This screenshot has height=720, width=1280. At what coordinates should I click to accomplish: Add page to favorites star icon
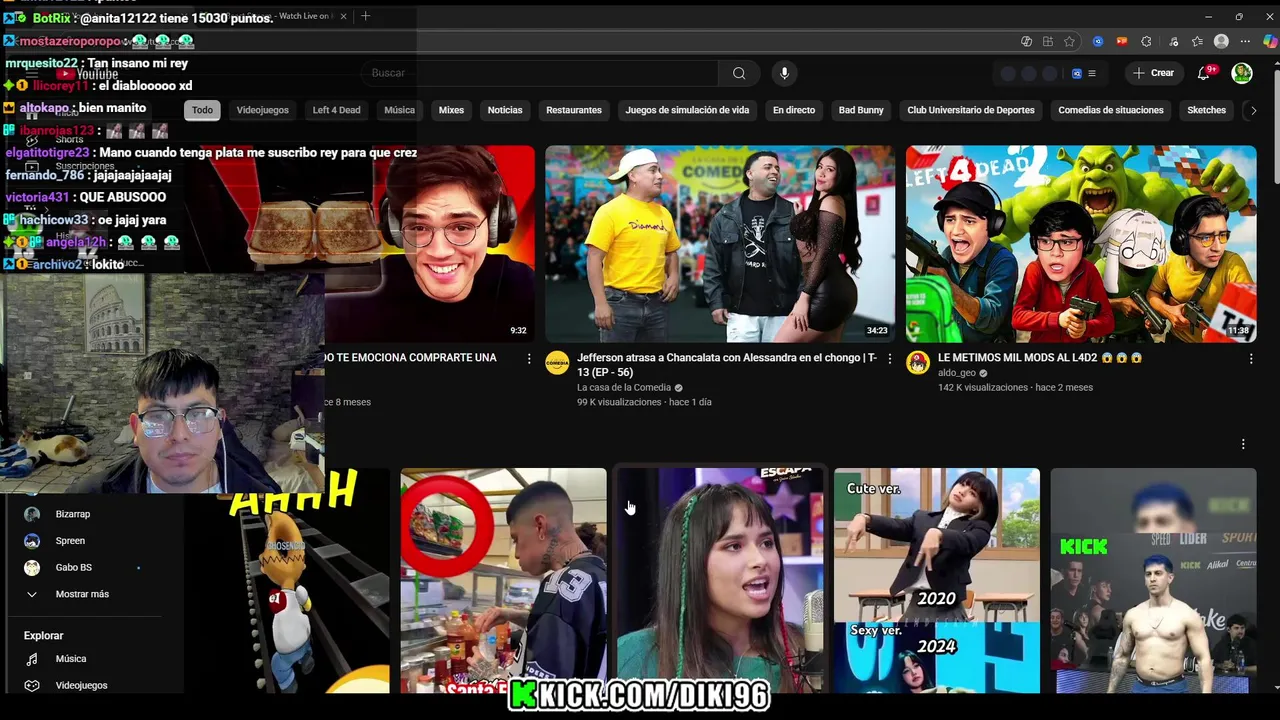[1069, 41]
